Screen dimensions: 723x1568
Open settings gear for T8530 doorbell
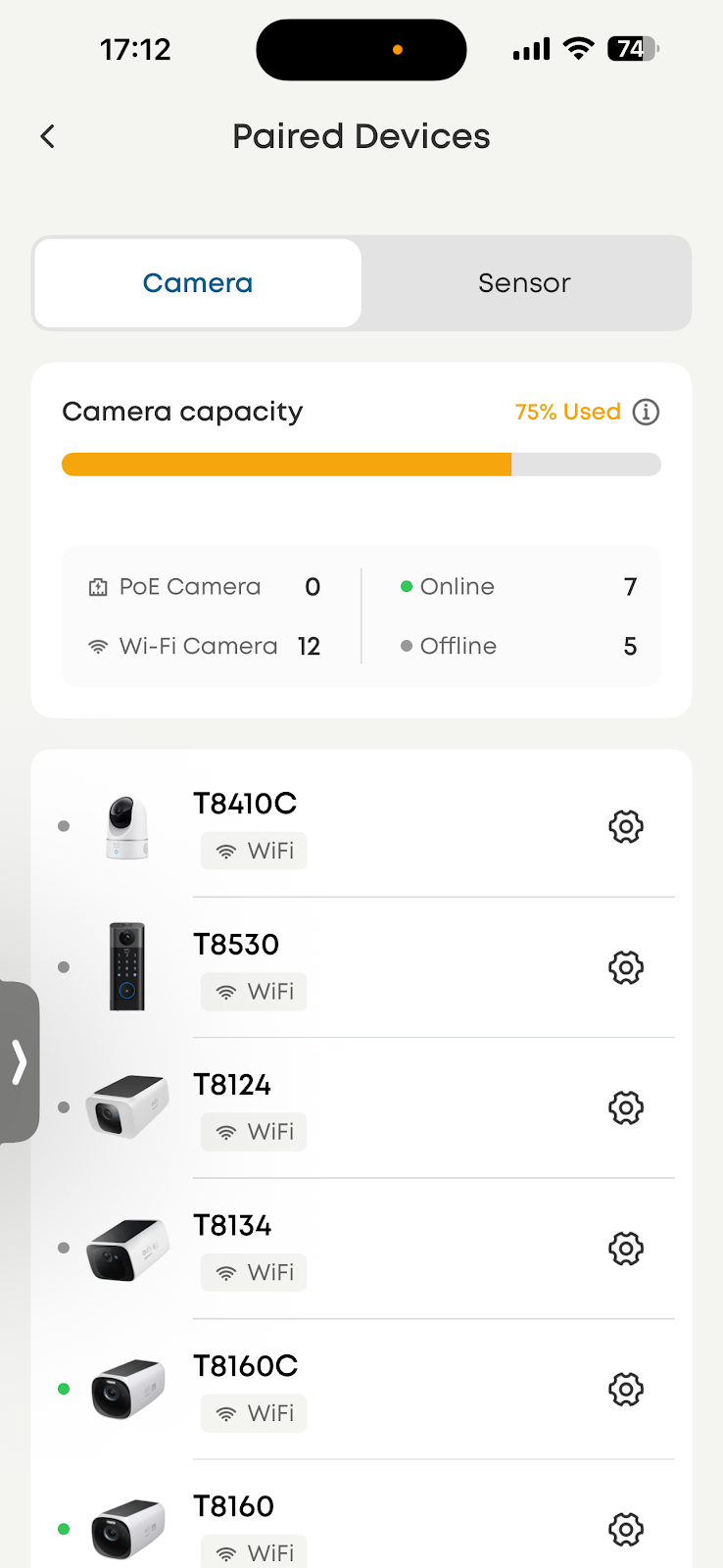[626, 968]
